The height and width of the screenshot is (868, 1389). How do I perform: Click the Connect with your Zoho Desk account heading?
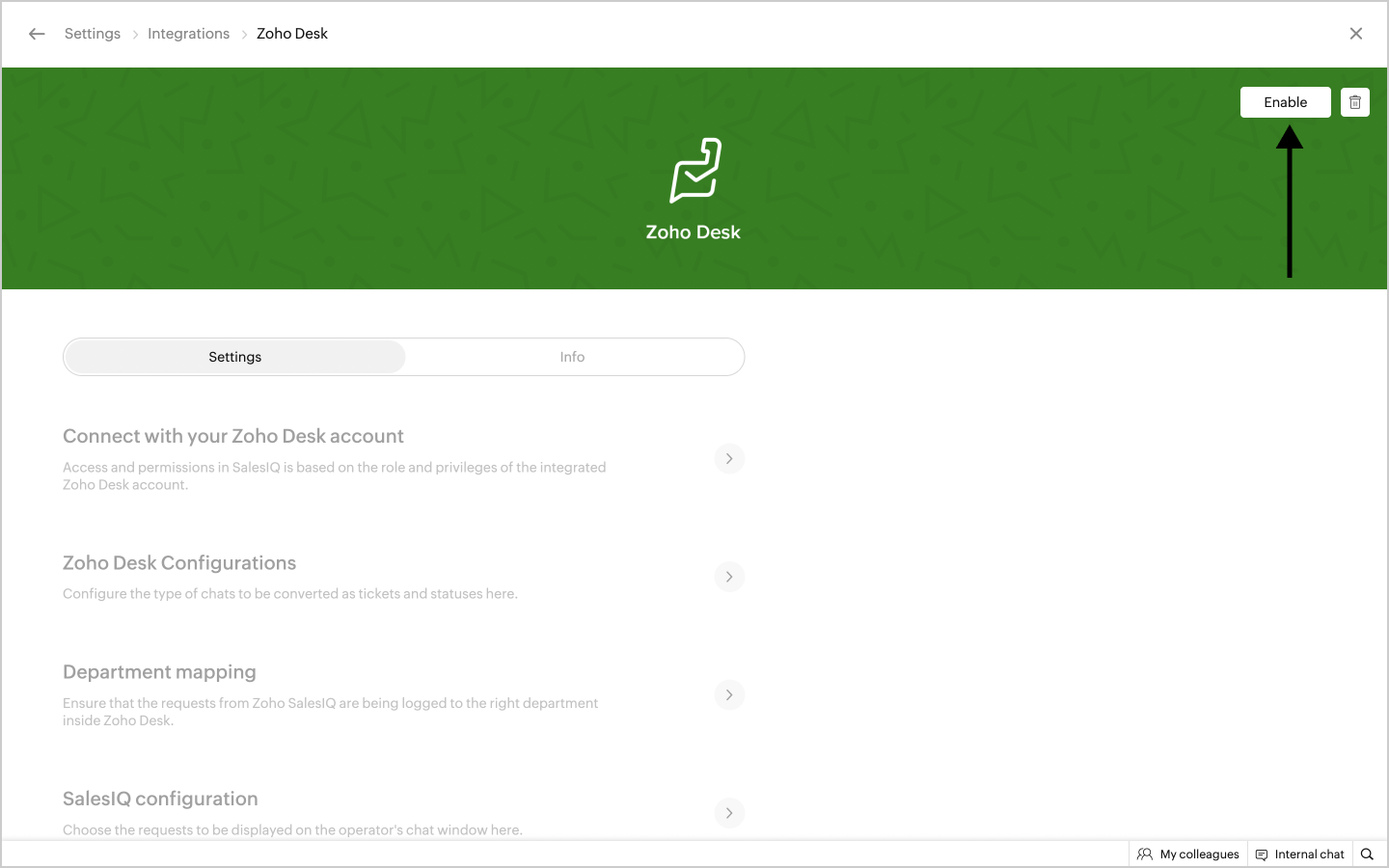pos(233,436)
